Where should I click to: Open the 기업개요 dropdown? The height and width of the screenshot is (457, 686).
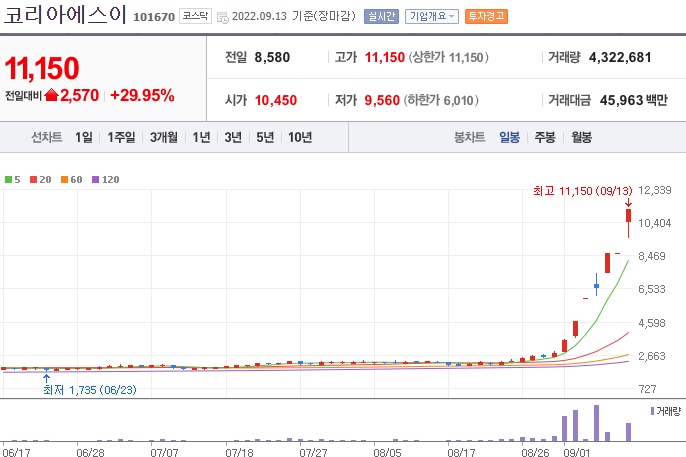pyautogui.click(x=431, y=16)
